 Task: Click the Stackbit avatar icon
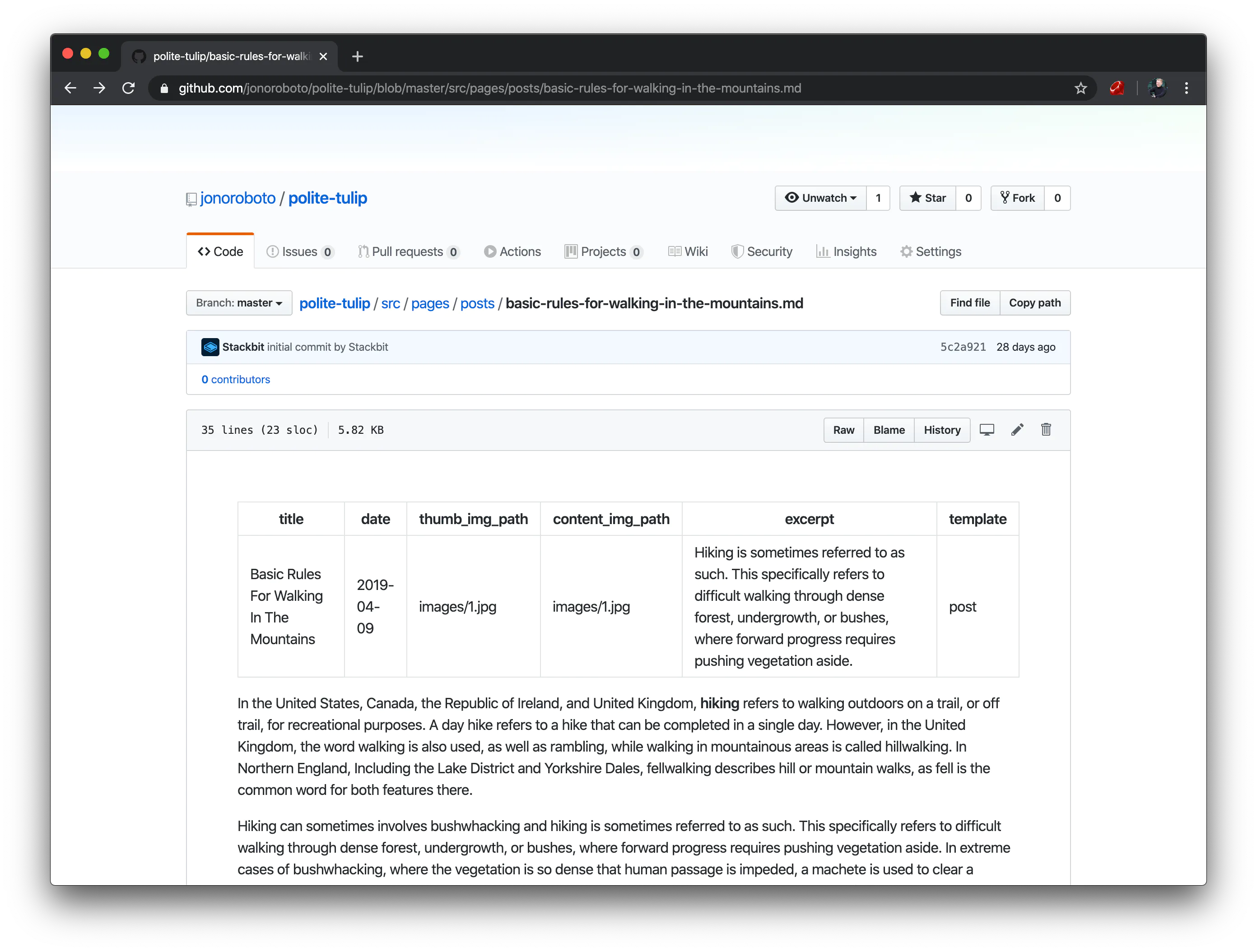point(210,347)
